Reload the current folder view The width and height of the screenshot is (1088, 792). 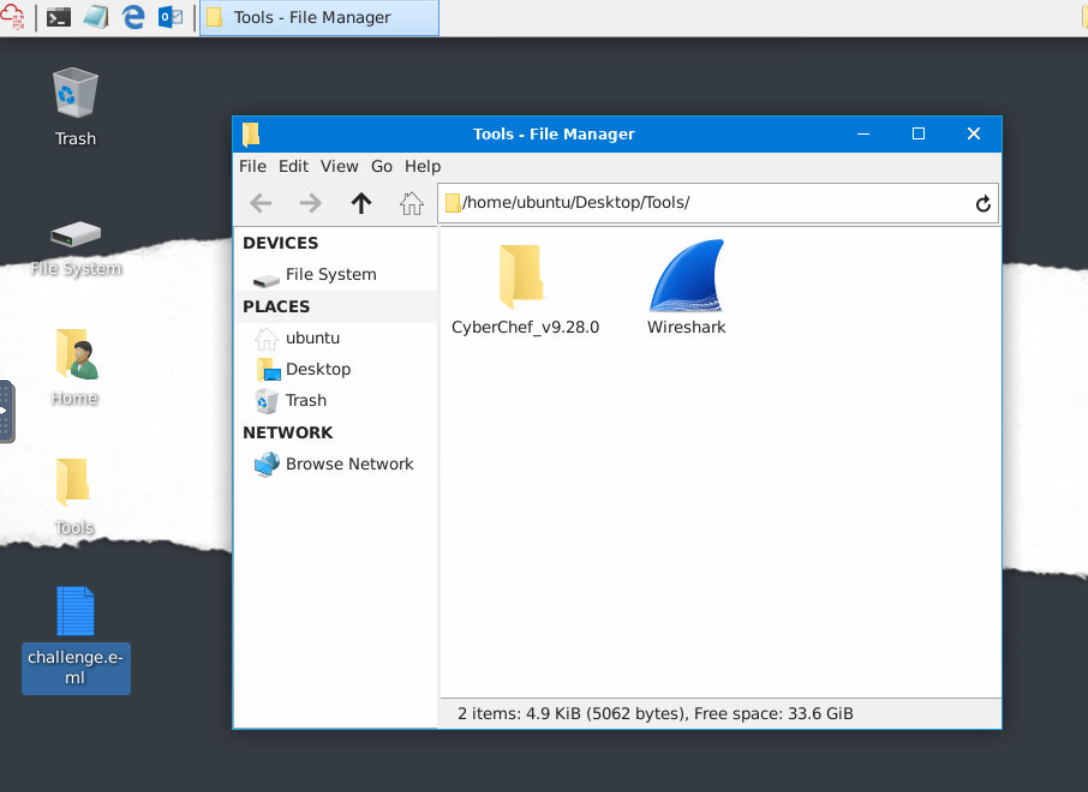point(983,203)
